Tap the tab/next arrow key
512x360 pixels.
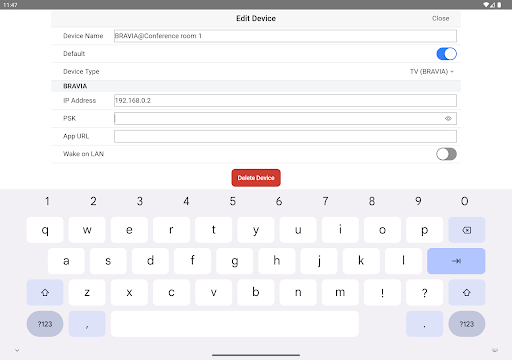456,261
